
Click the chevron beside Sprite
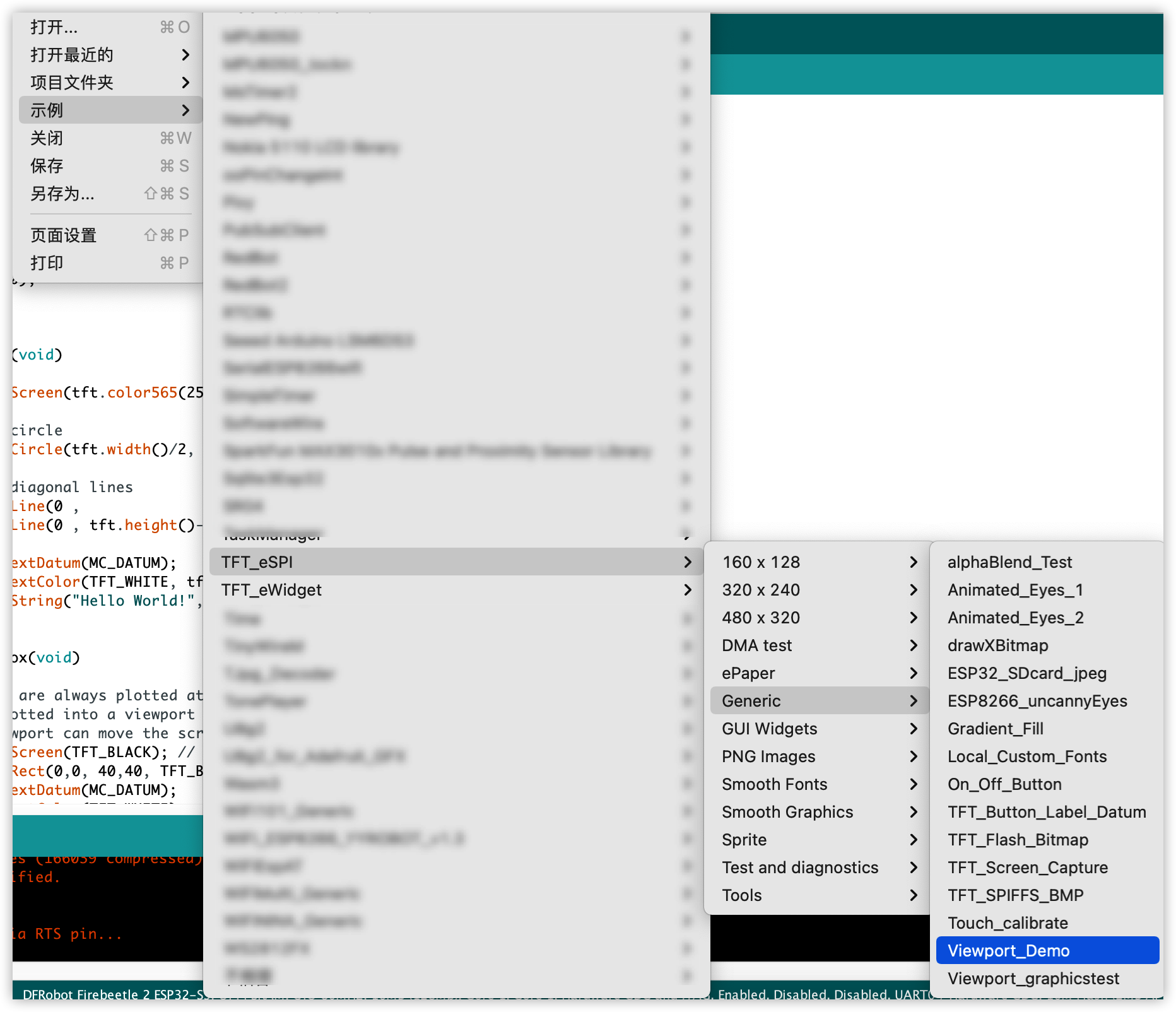pyautogui.click(x=914, y=840)
